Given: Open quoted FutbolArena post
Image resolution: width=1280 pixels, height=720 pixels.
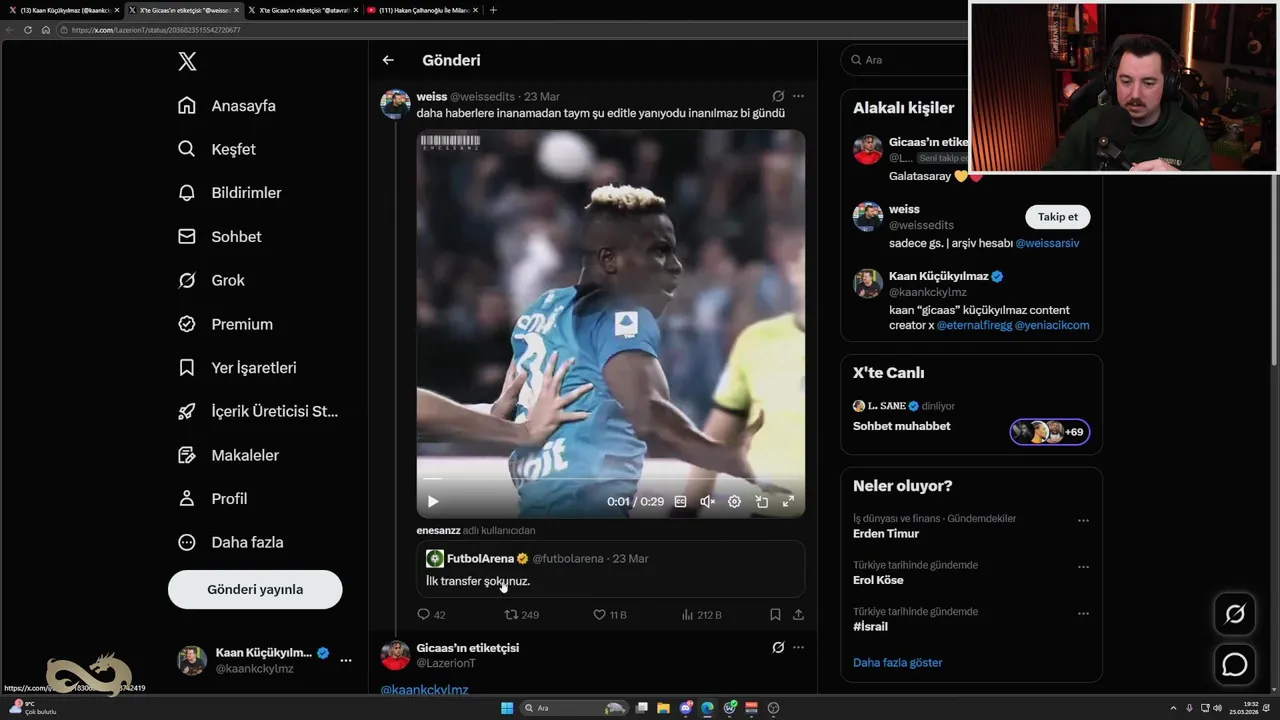Looking at the screenshot, I should pos(611,569).
